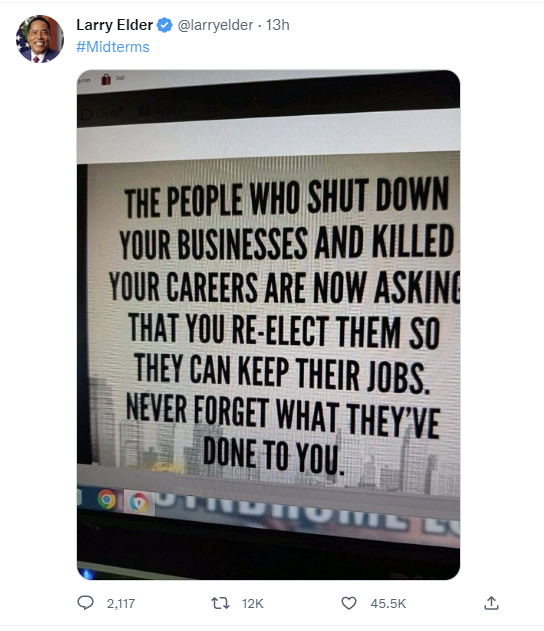Select the Groups tab in the photo
The height and width of the screenshot is (631, 544).
pyautogui.click(x=162, y=110)
